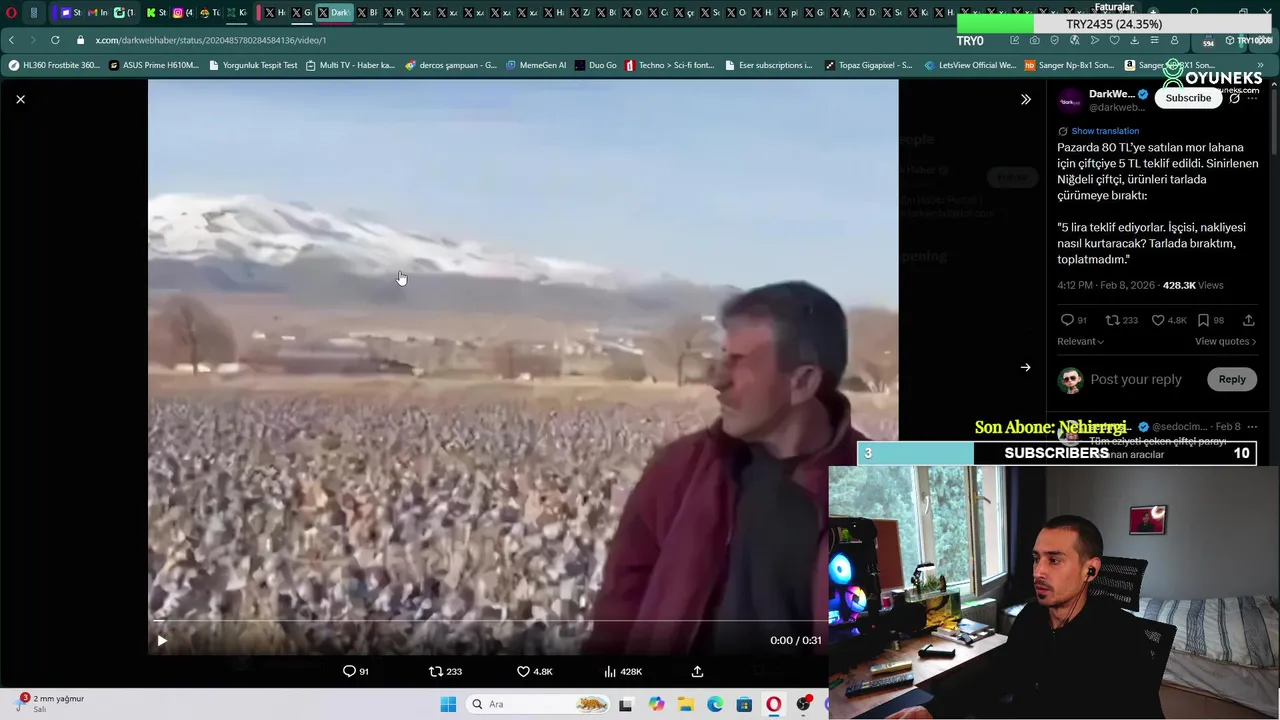Close the video viewer with X
Viewport: 1280px width, 720px height.
tap(20, 99)
